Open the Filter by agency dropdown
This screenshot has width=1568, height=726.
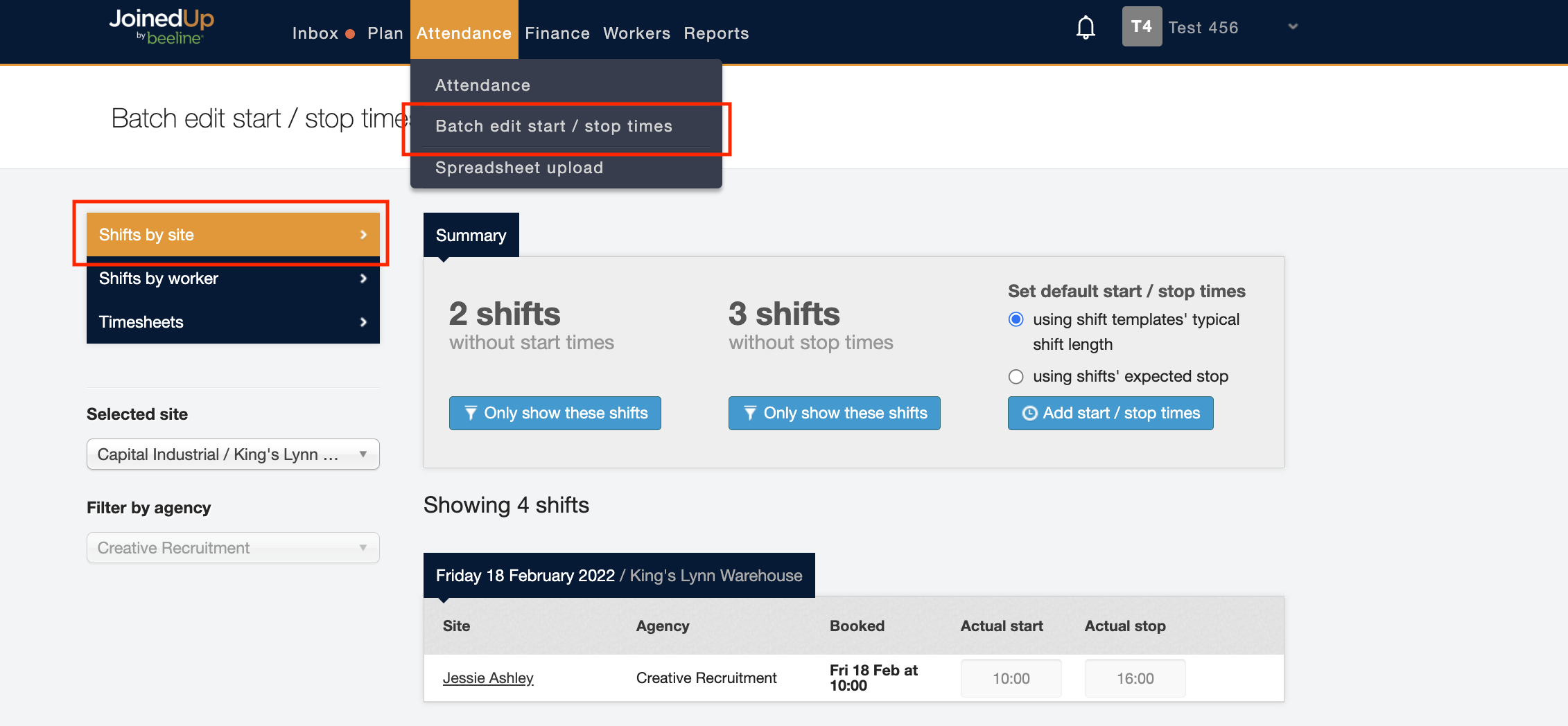tap(233, 548)
